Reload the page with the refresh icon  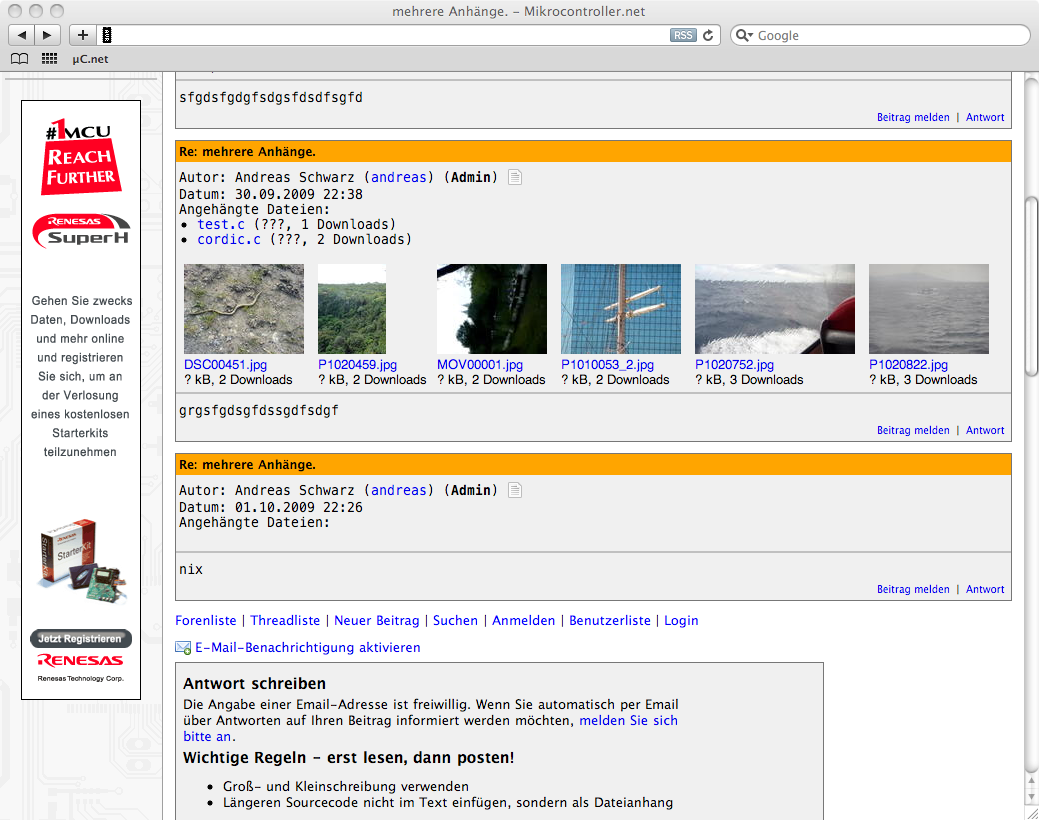pyautogui.click(x=708, y=35)
